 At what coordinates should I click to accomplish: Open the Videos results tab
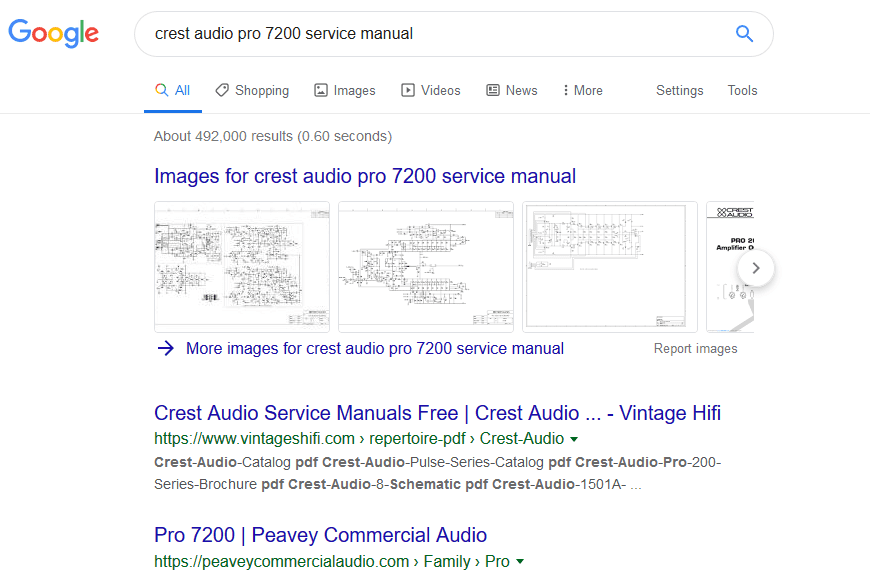430,90
